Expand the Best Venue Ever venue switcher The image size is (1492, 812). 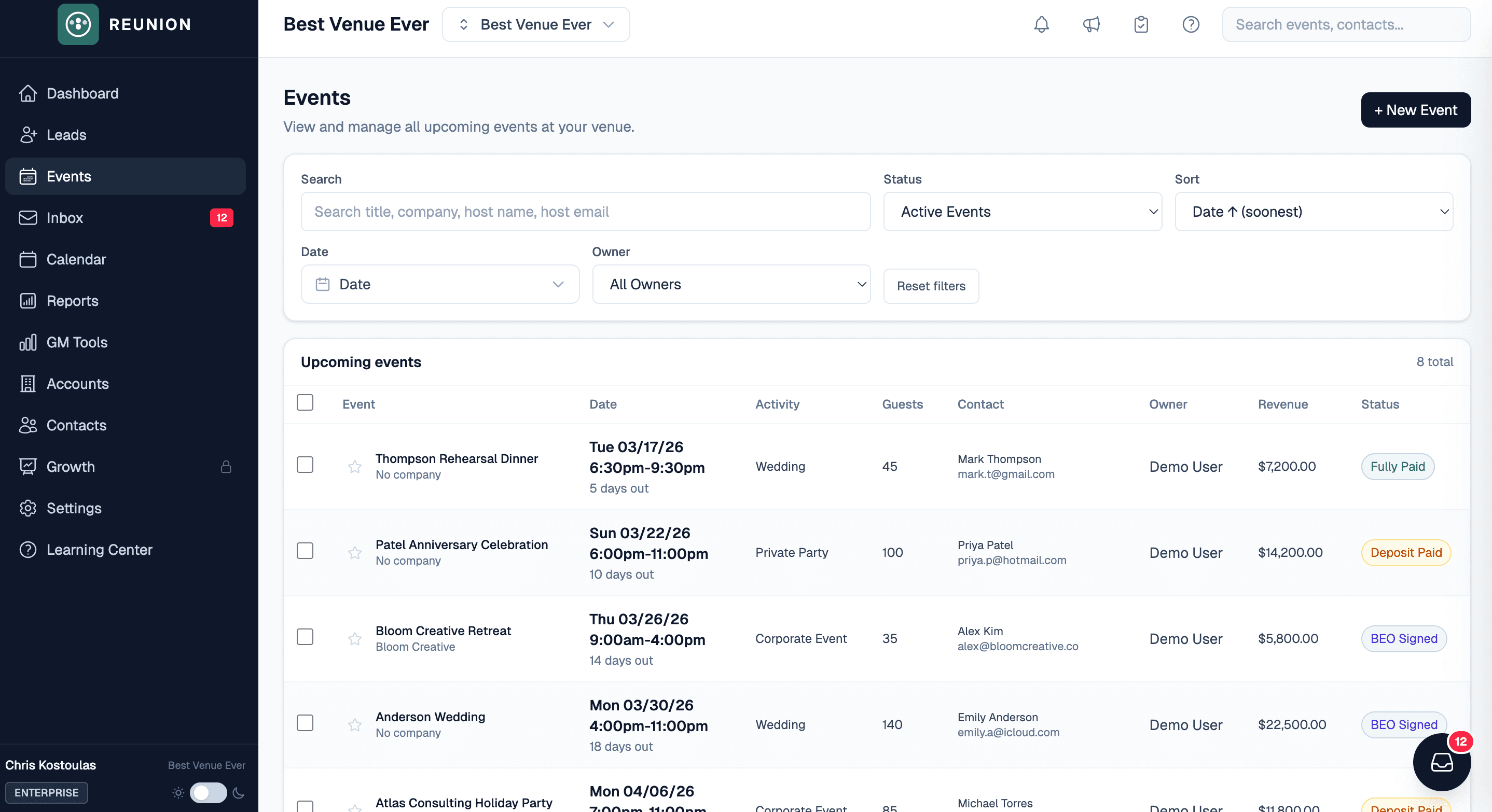tap(535, 24)
